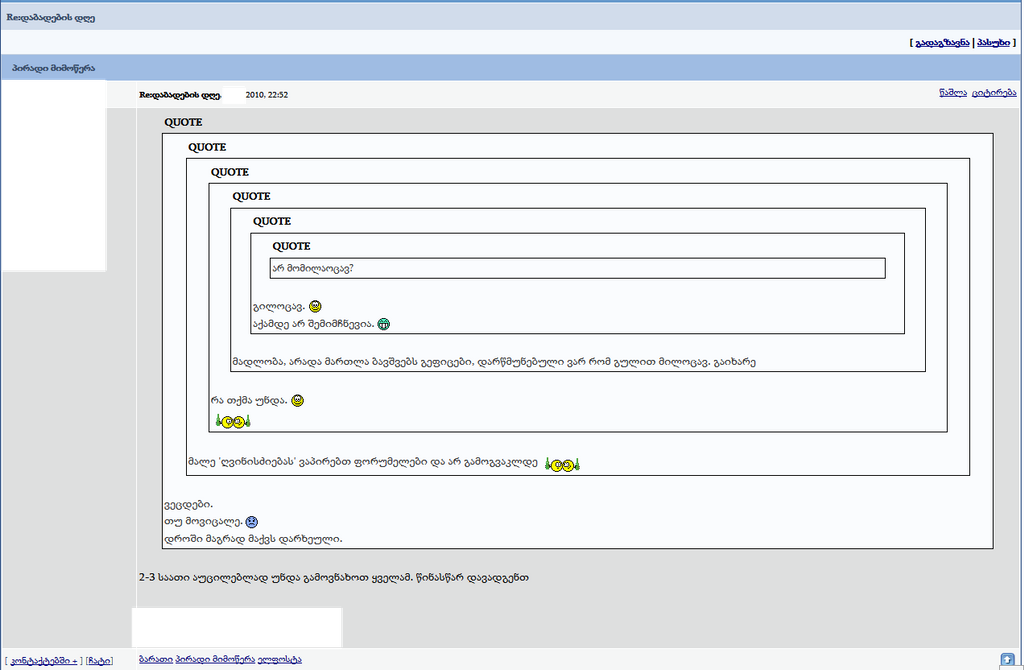Click the crying emoticon beside "თუ მოვიცალე"

point(251,521)
